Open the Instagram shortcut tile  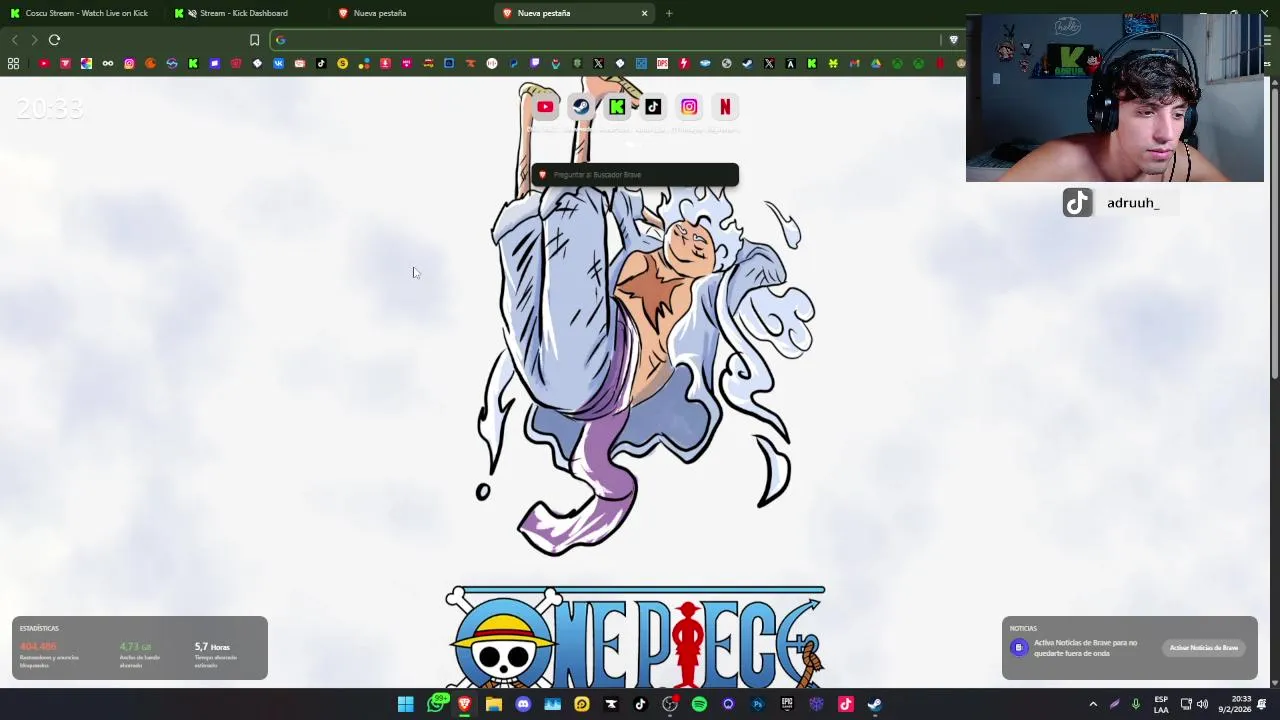point(689,107)
